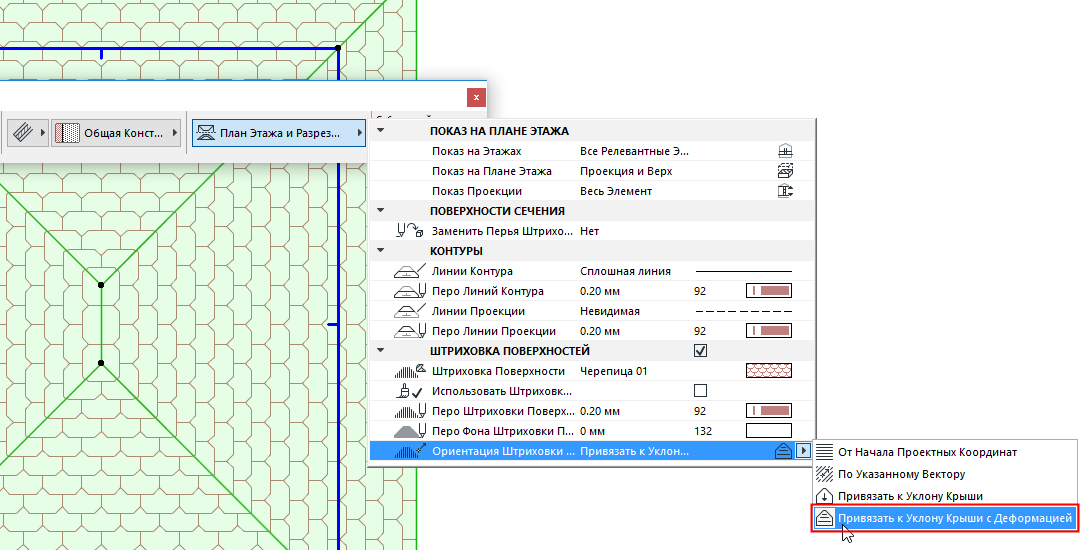Click the По Указанному Вектору menu icon
The height and width of the screenshot is (550, 1087).
tap(824, 474)
